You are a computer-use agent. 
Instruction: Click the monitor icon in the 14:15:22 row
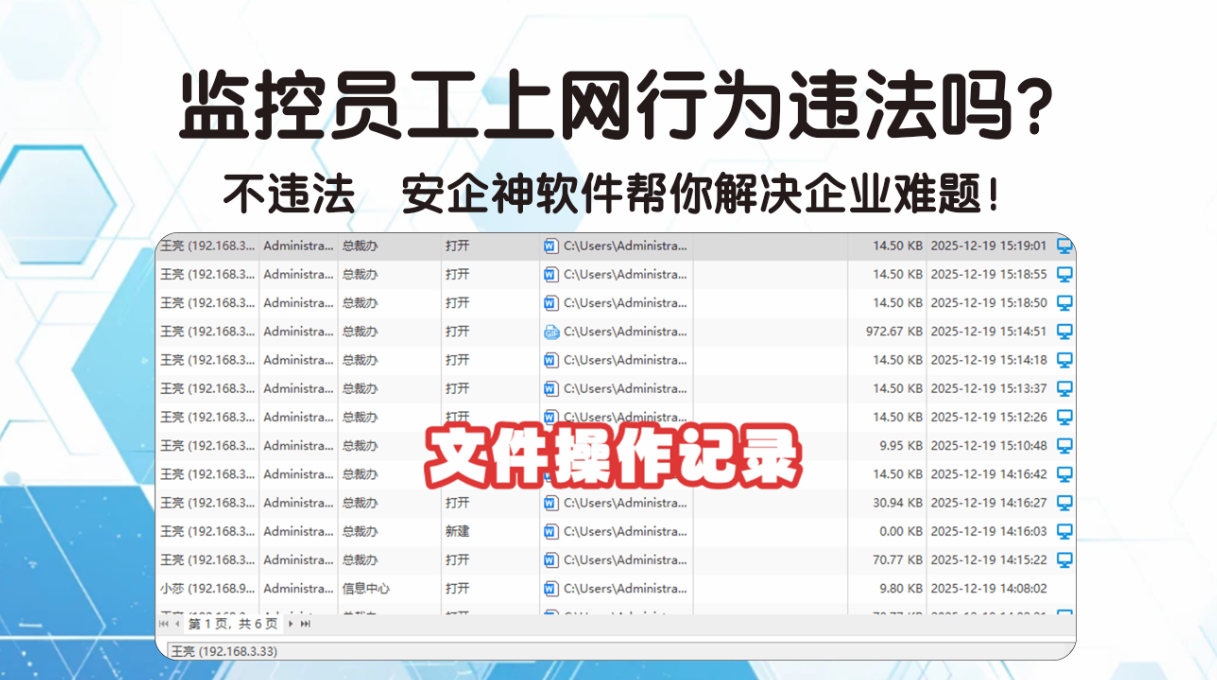point(1064,560)
